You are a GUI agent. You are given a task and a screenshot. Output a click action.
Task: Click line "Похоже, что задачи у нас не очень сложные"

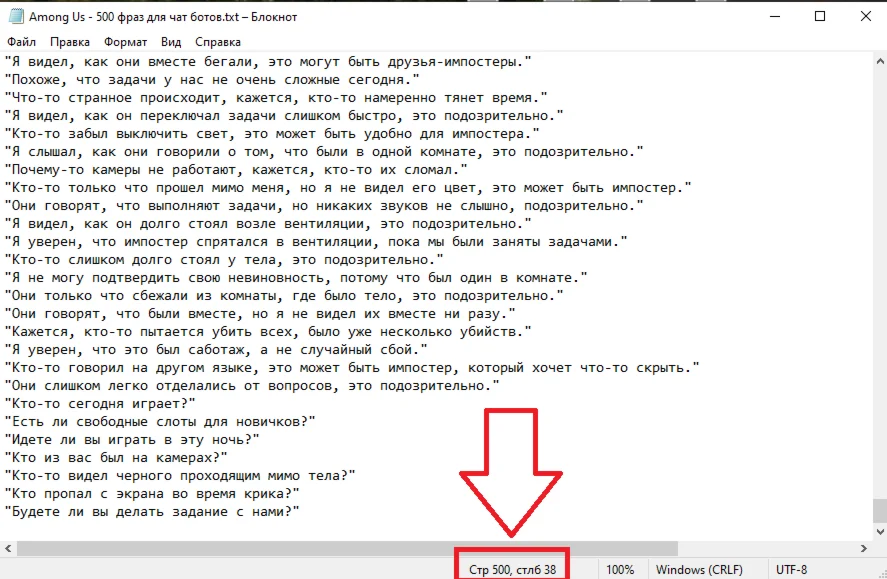[x=212, y=80]
